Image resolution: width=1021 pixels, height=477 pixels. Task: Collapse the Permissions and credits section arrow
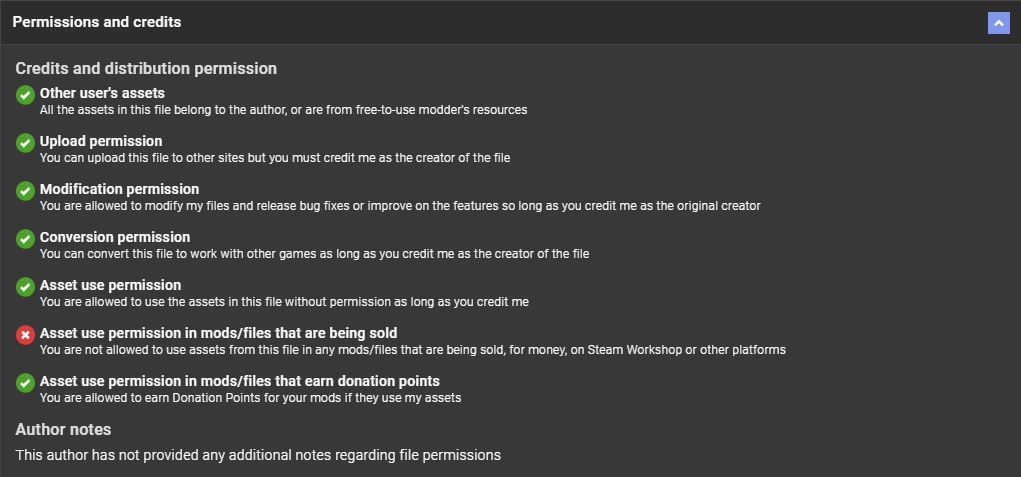point(998,23)
